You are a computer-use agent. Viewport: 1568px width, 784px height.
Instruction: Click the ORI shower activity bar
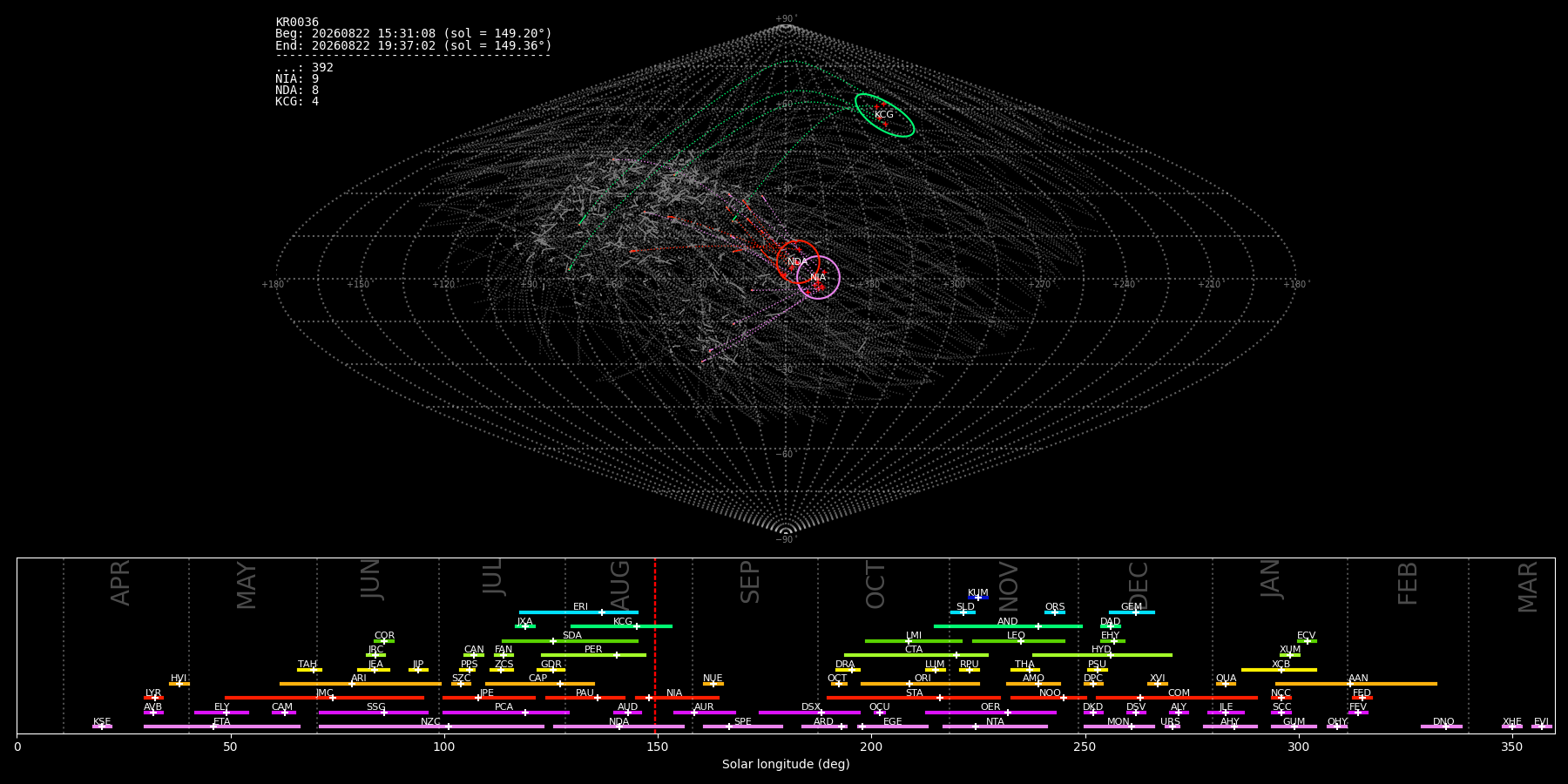[x=920, y=684]
